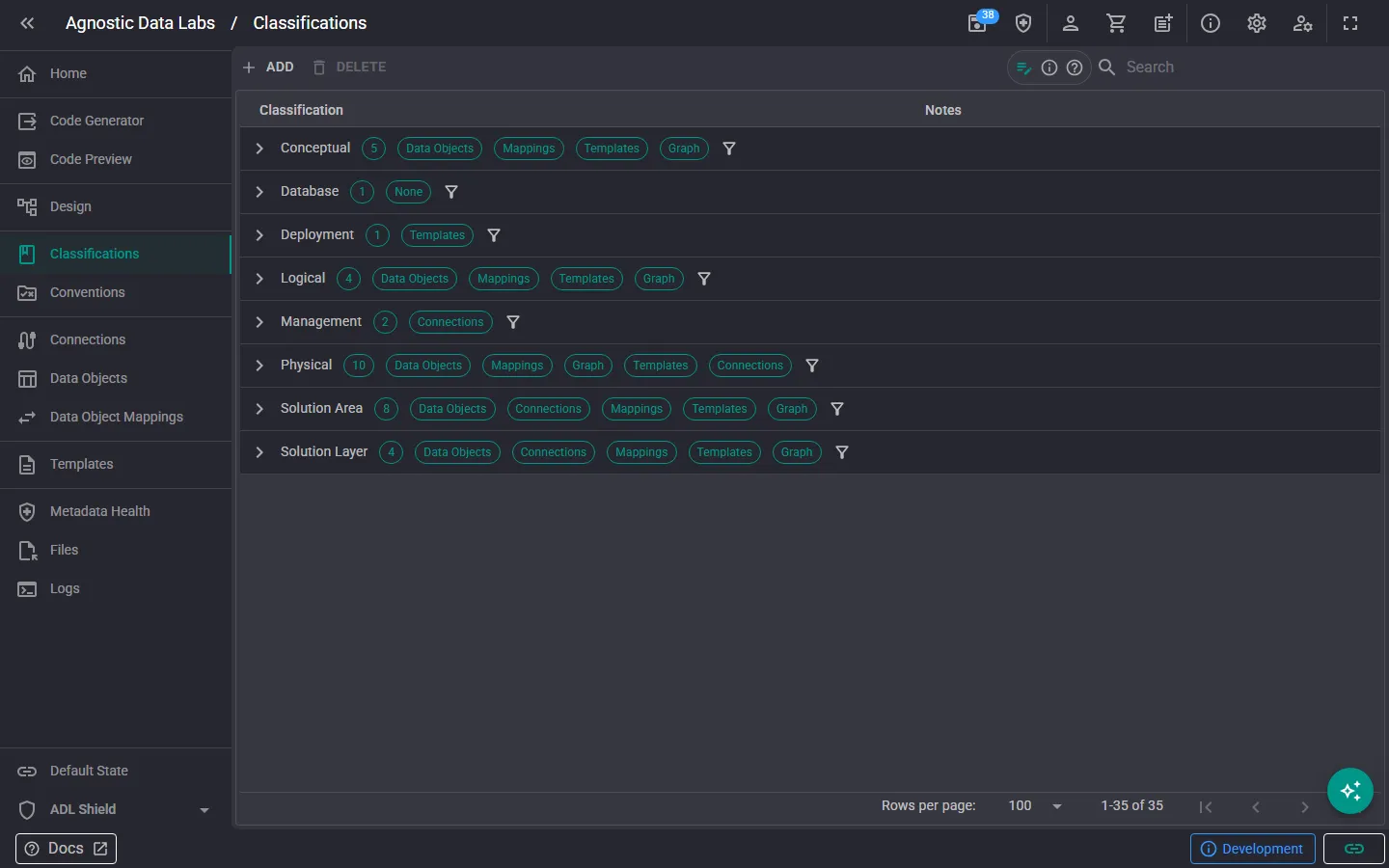1389x868 pixels.
Task: Open Templates in sidebar
Action: (x=116, y=464)
